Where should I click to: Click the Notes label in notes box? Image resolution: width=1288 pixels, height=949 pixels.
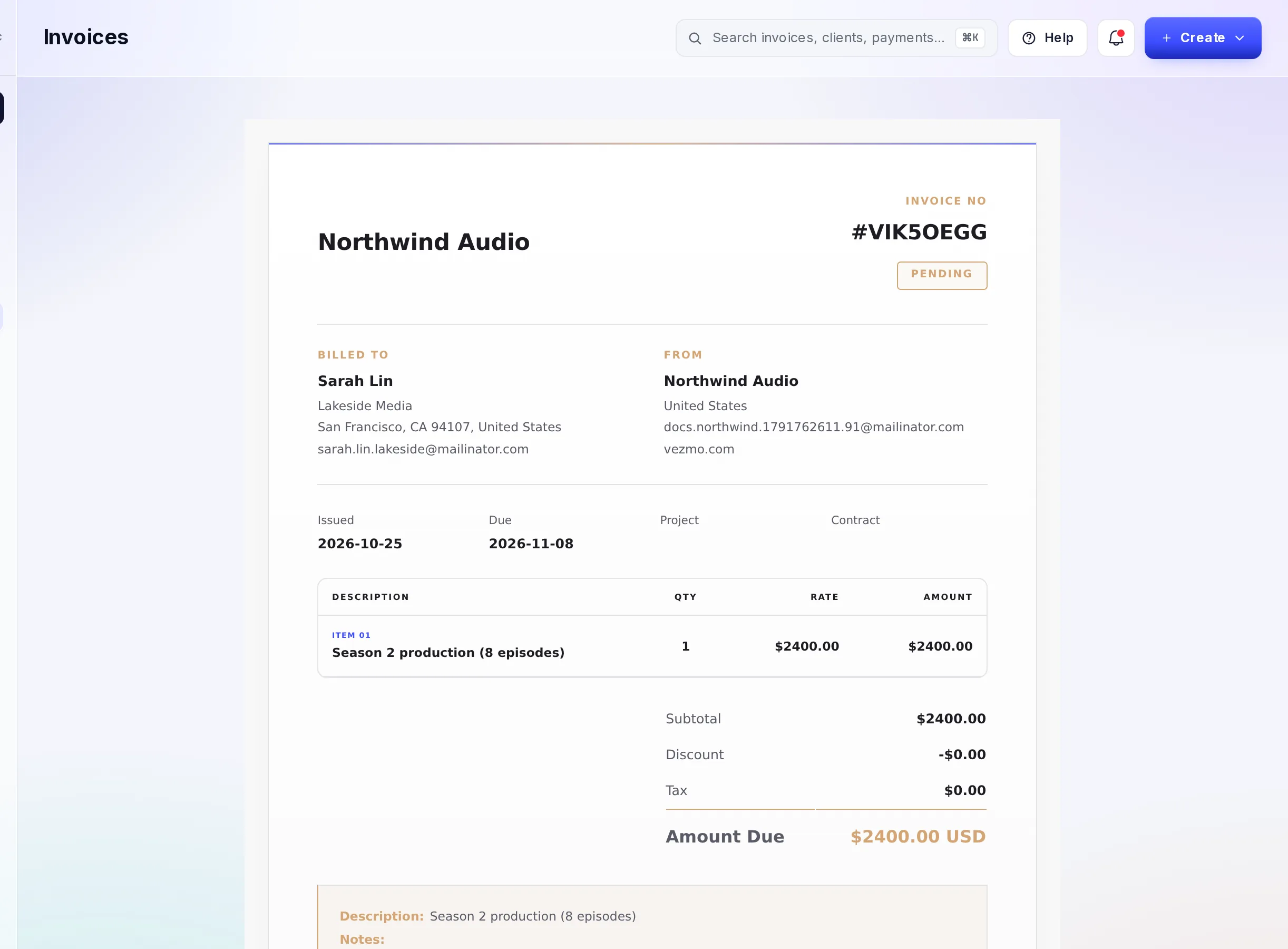coord(362,939)
